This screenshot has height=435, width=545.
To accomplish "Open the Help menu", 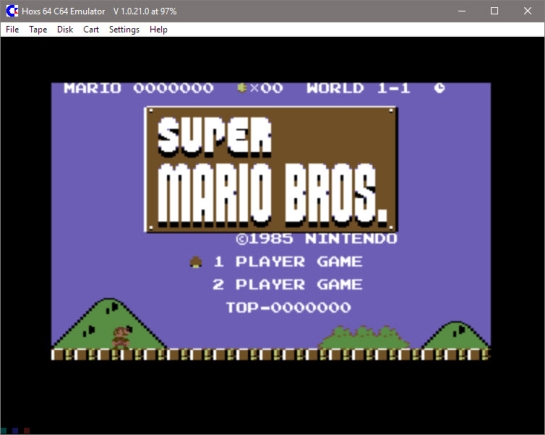I will click(158, 30).
